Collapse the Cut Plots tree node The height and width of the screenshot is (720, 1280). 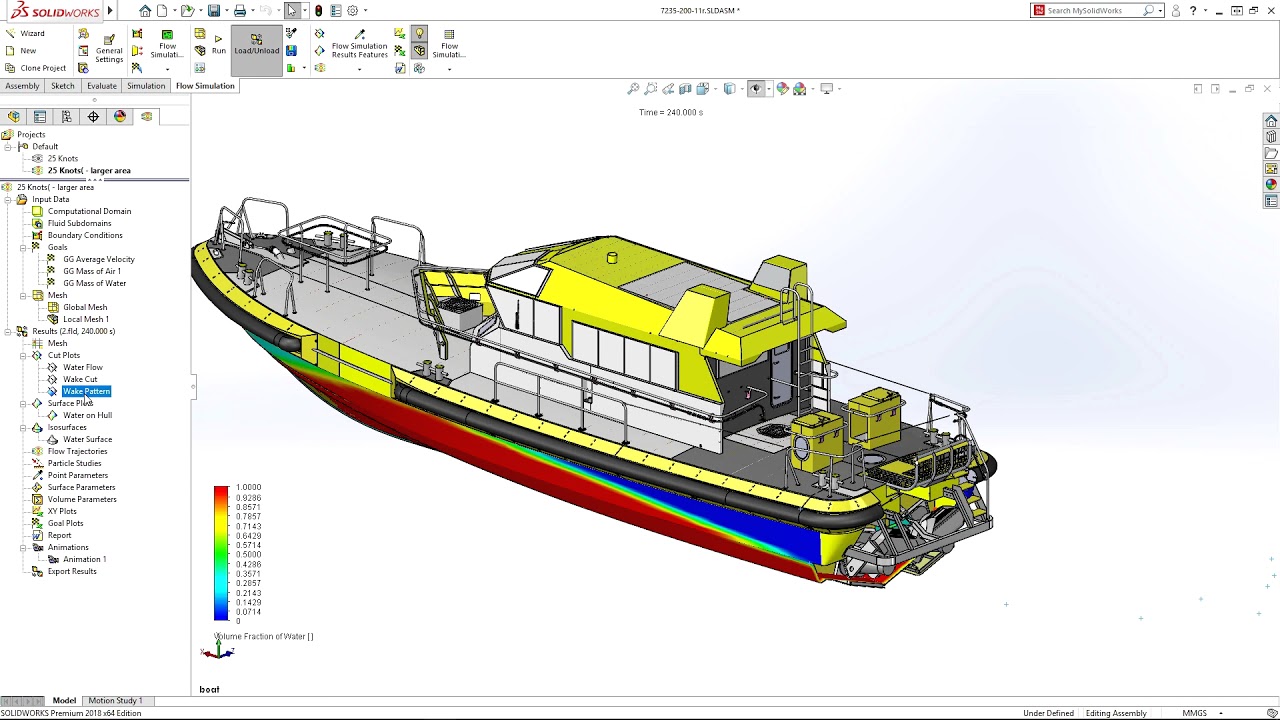coord(23,355)
